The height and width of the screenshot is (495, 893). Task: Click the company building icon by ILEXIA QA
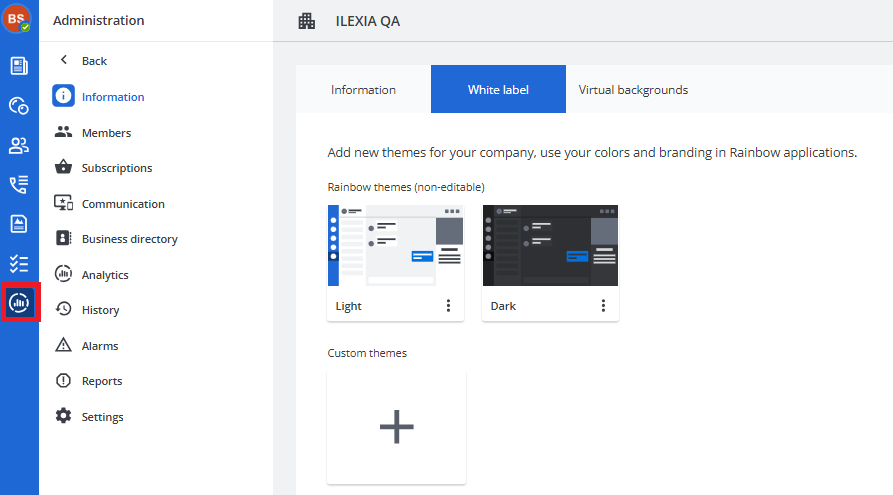[x=306, y=22]
